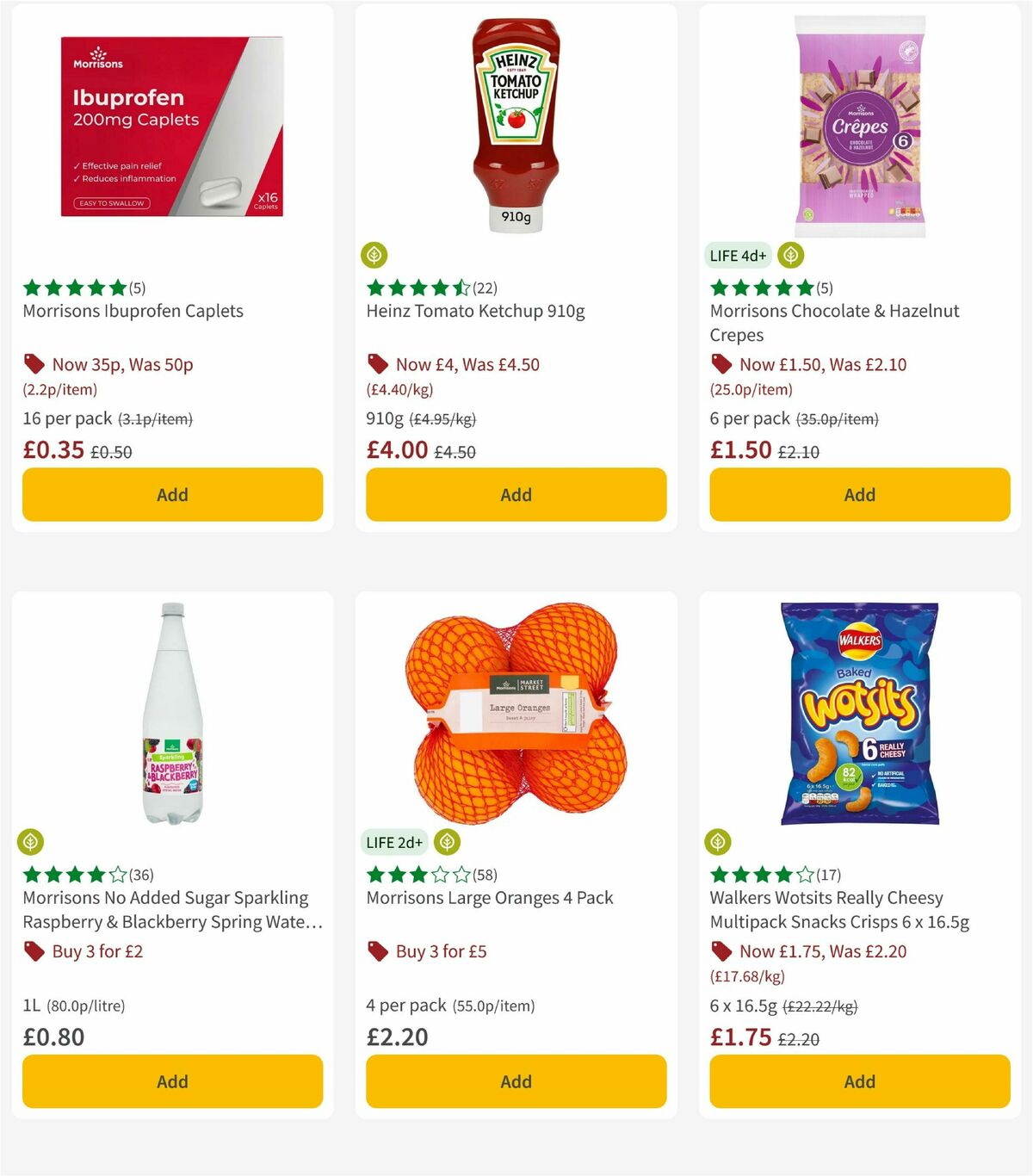Open Morrisons Large Oranges 4 Pack listing
1033x1176 pixels.
[490, 897]
